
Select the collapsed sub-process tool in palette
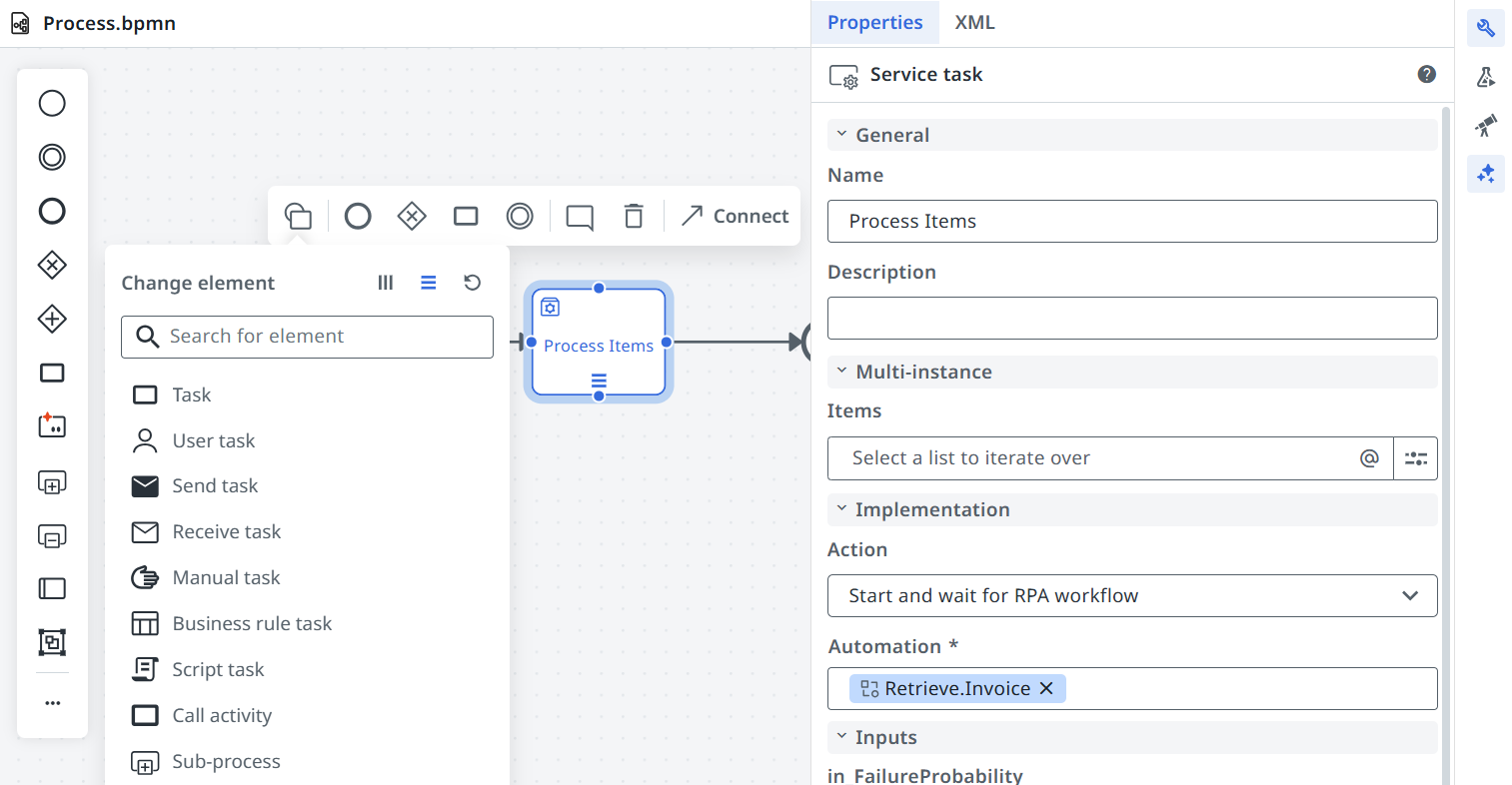[52, 482]
